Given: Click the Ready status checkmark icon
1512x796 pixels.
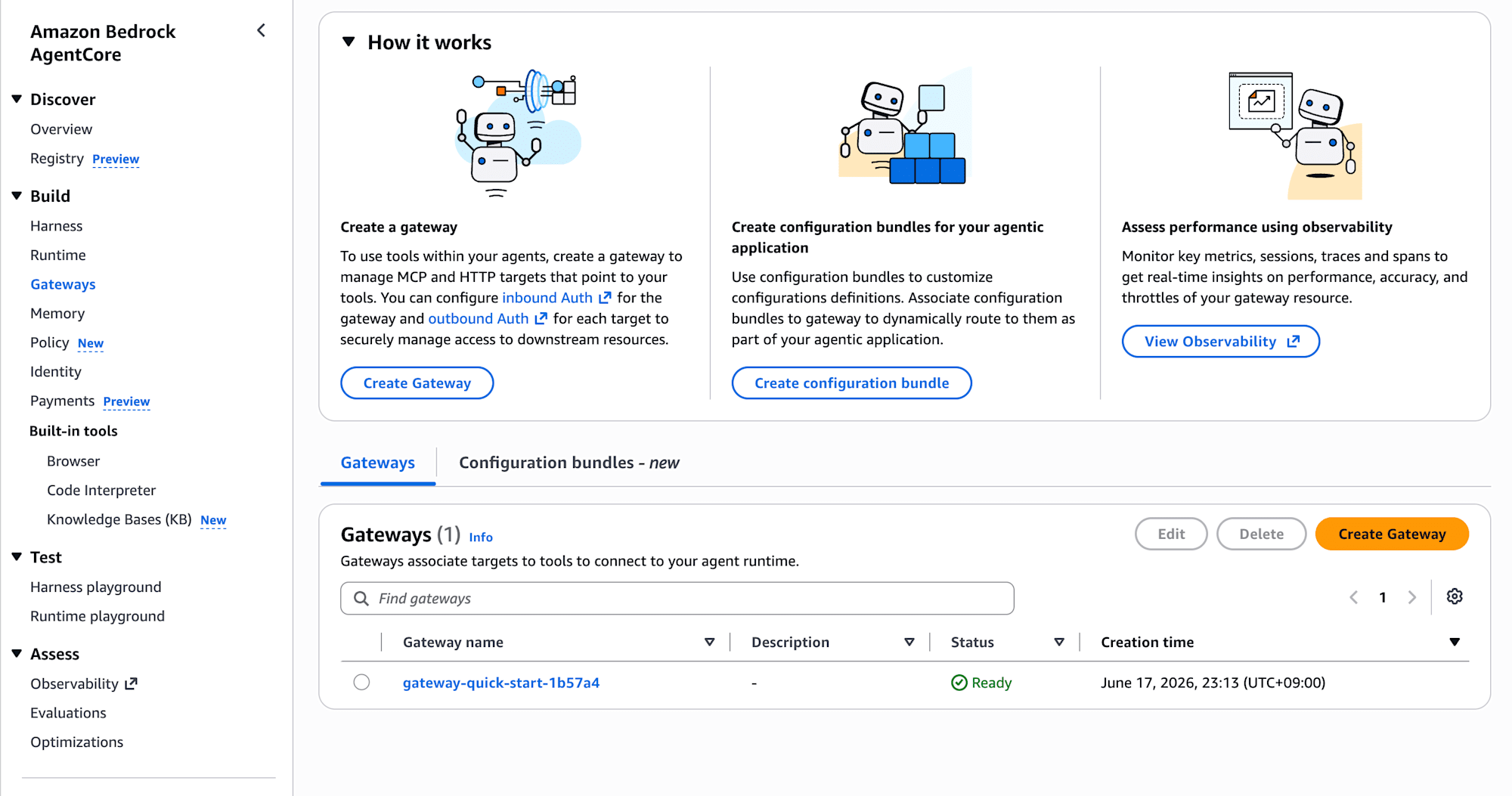Looking at the screenshot, I should coord(959,683).
